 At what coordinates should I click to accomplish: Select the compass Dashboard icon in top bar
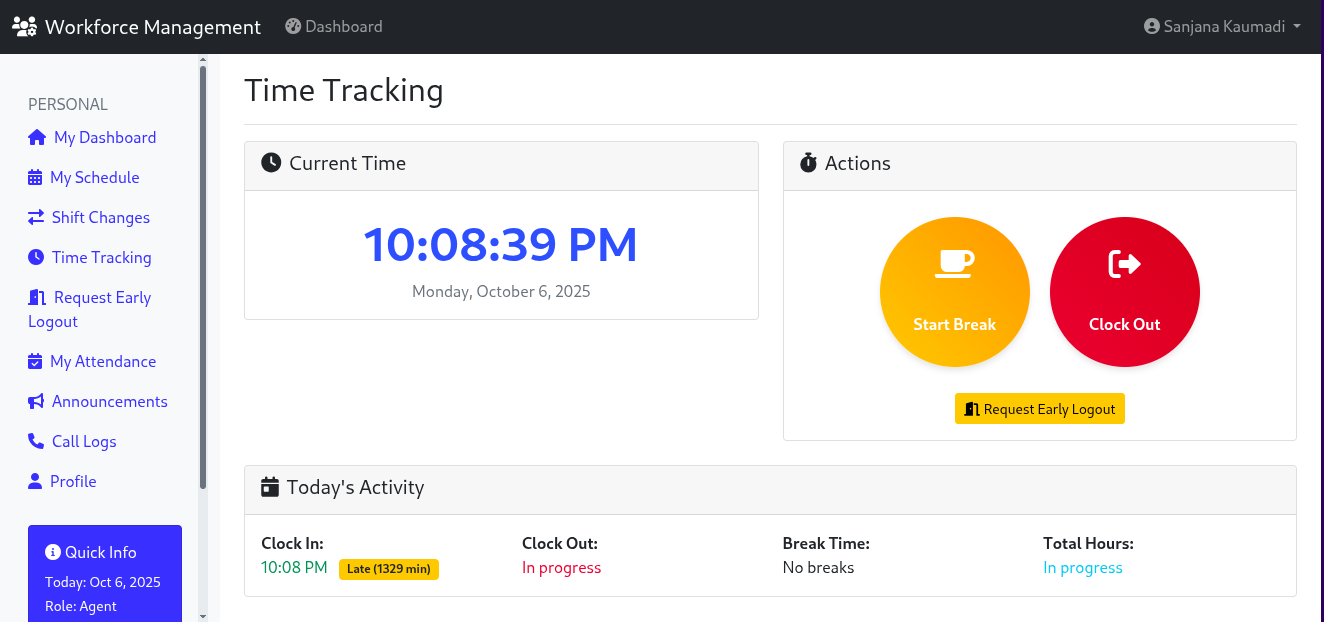click(x=292, y=26)
